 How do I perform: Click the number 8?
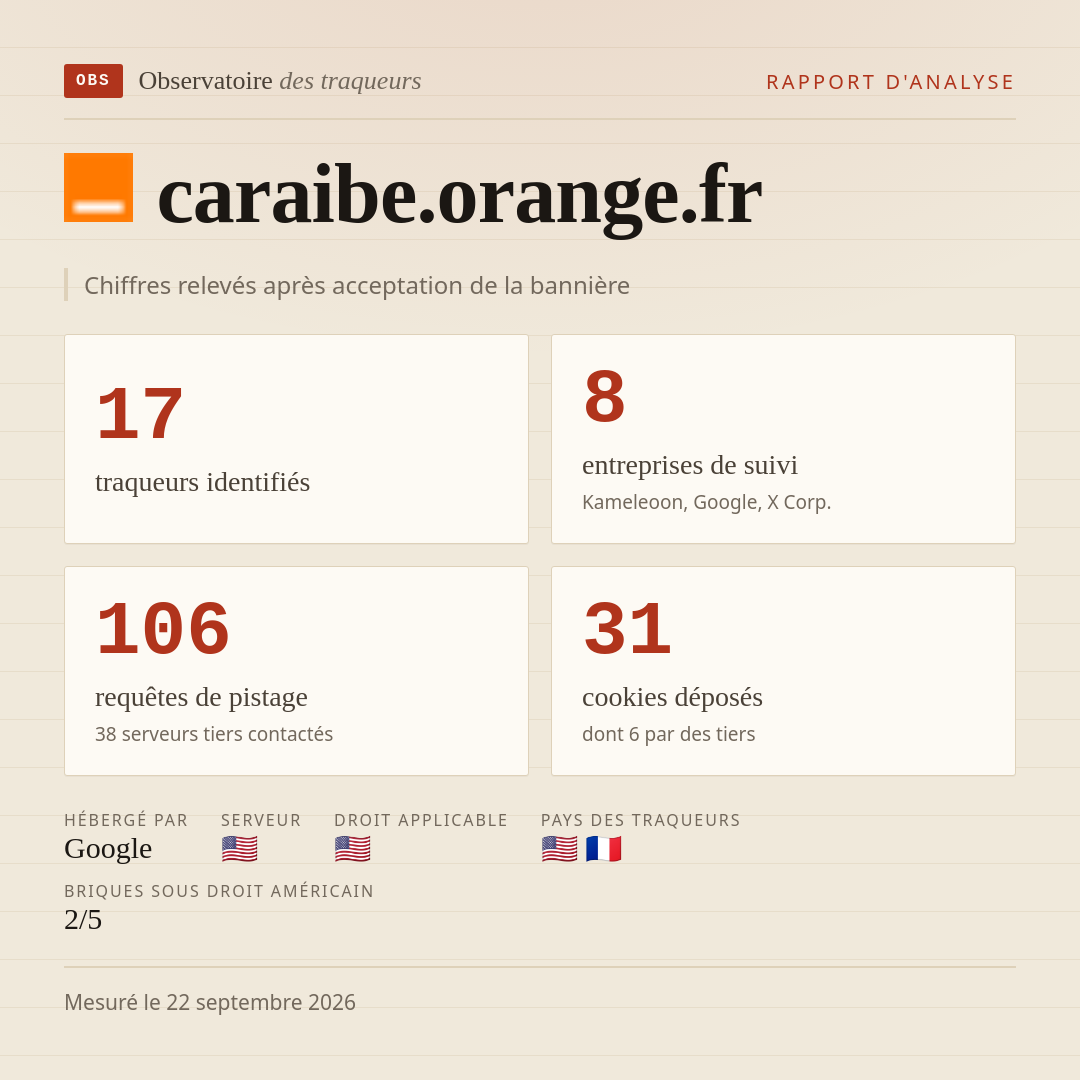[x=604, y=397]
